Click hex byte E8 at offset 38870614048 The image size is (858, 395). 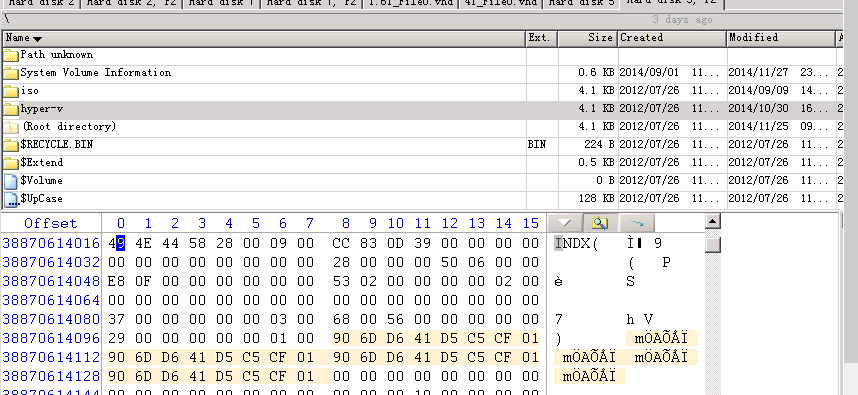(x=117, y=282)
